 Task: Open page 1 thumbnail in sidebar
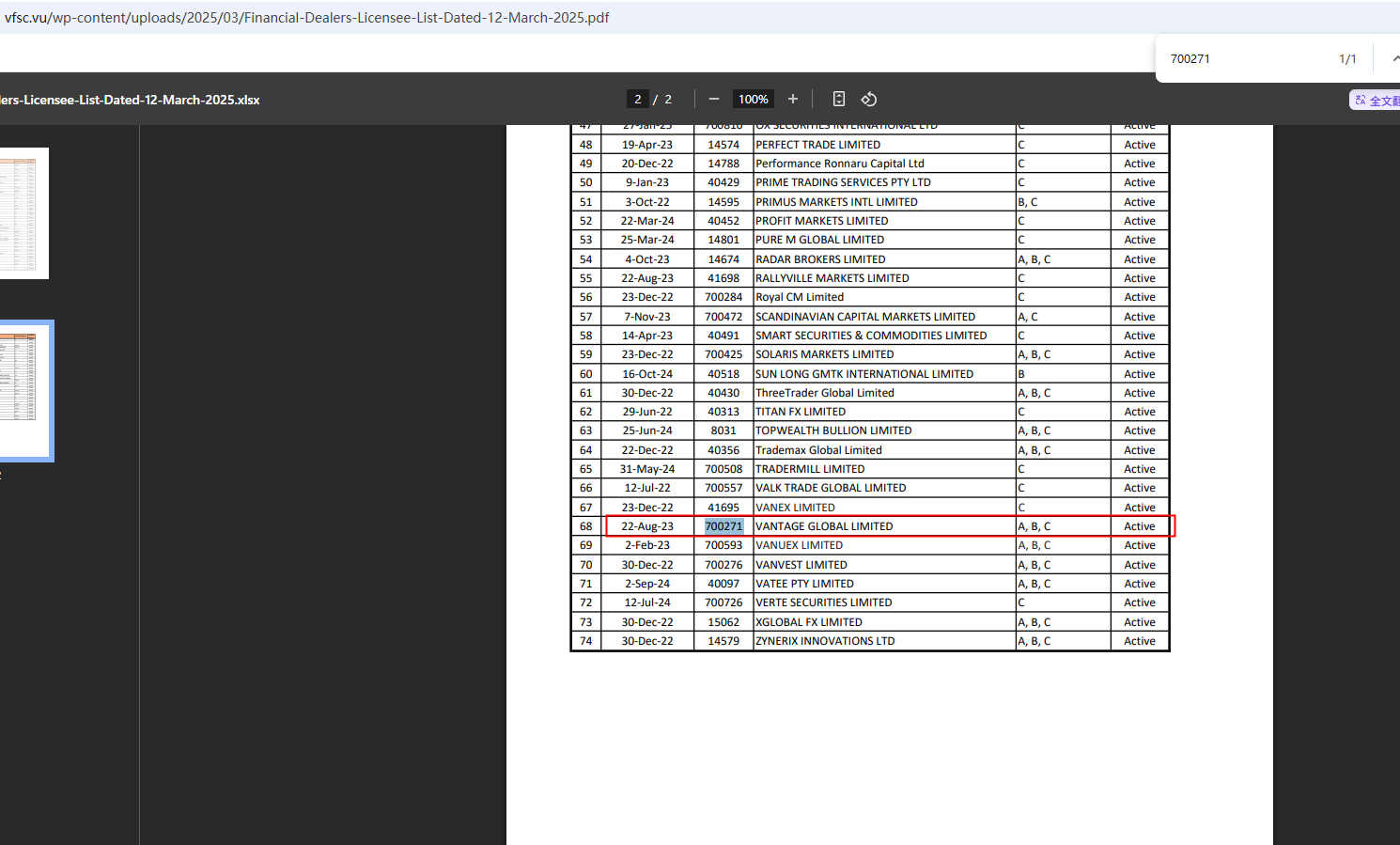pyautogui.click(x=19, y=212)
